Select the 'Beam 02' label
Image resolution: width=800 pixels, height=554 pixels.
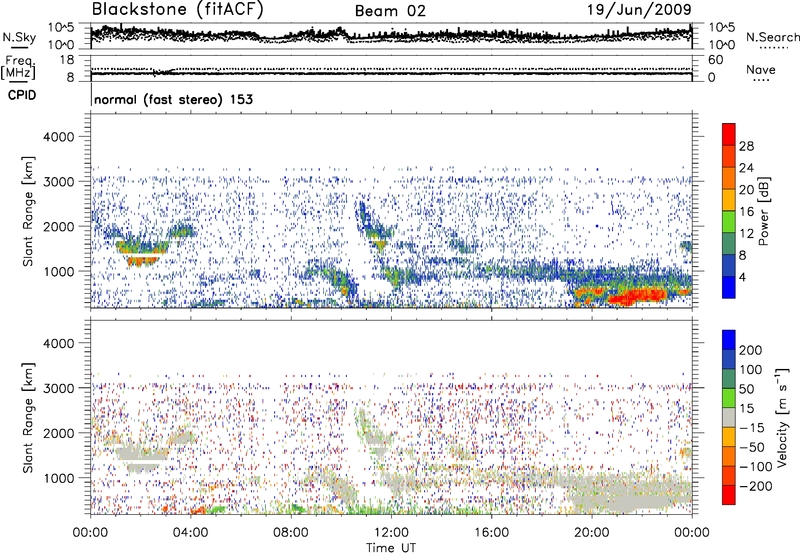tap(390, 11)
